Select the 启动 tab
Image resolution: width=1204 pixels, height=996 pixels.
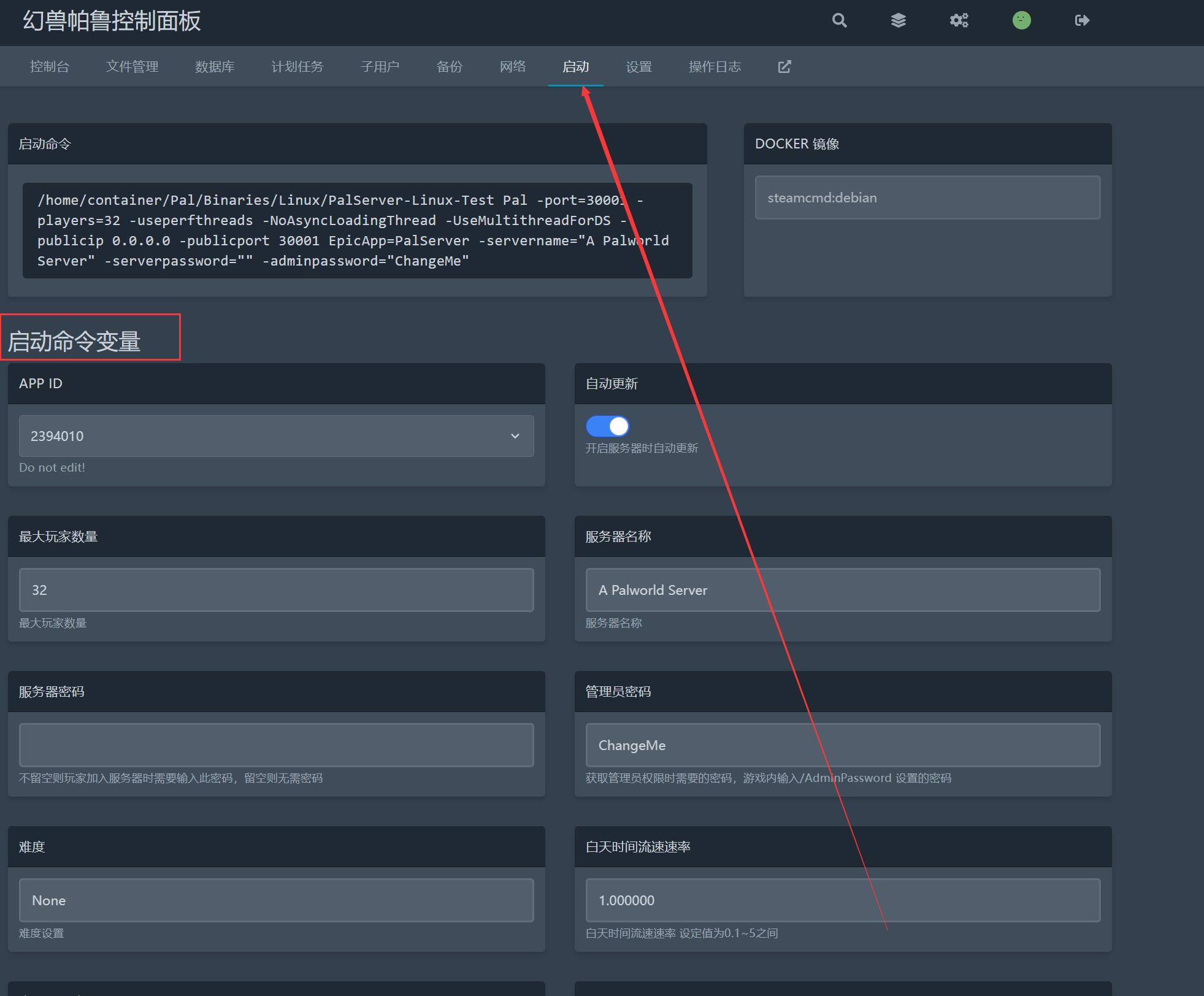coord(576,66)
